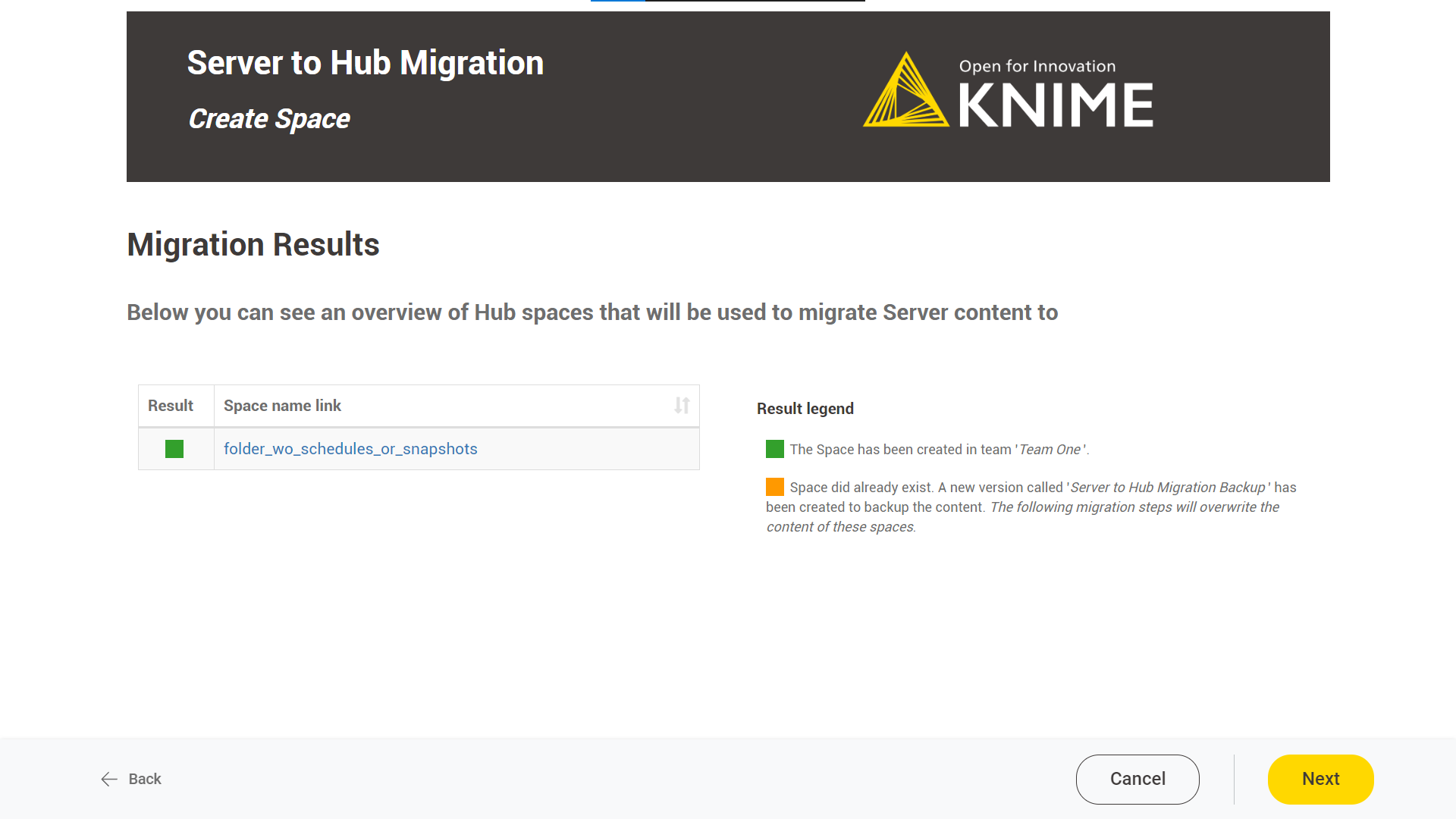
Task: Click the 'Server to Hub Migration Backup' legend text
Action: pyautogui.click(x=1169, y=488)
